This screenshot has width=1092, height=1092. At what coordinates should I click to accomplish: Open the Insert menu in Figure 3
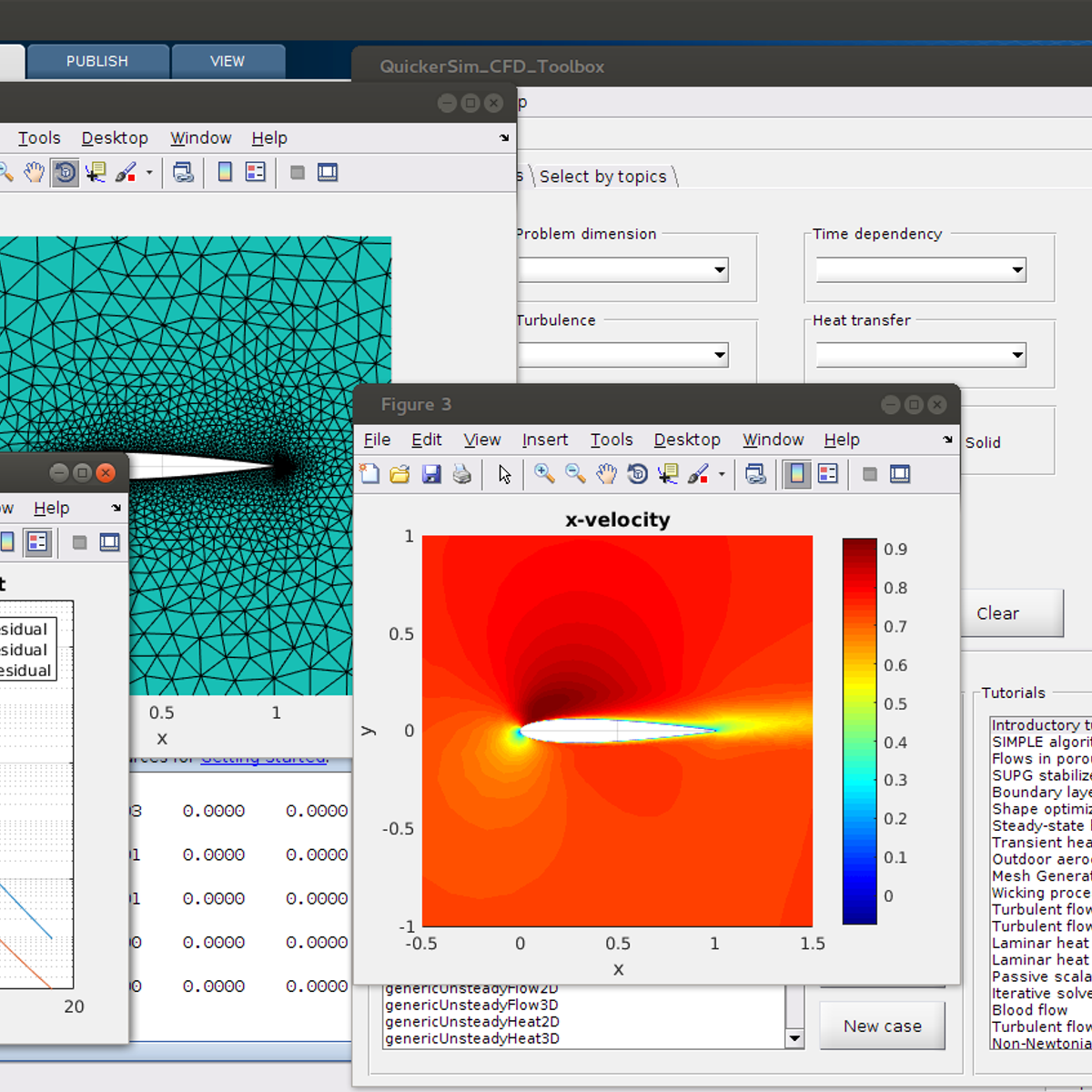544,440
